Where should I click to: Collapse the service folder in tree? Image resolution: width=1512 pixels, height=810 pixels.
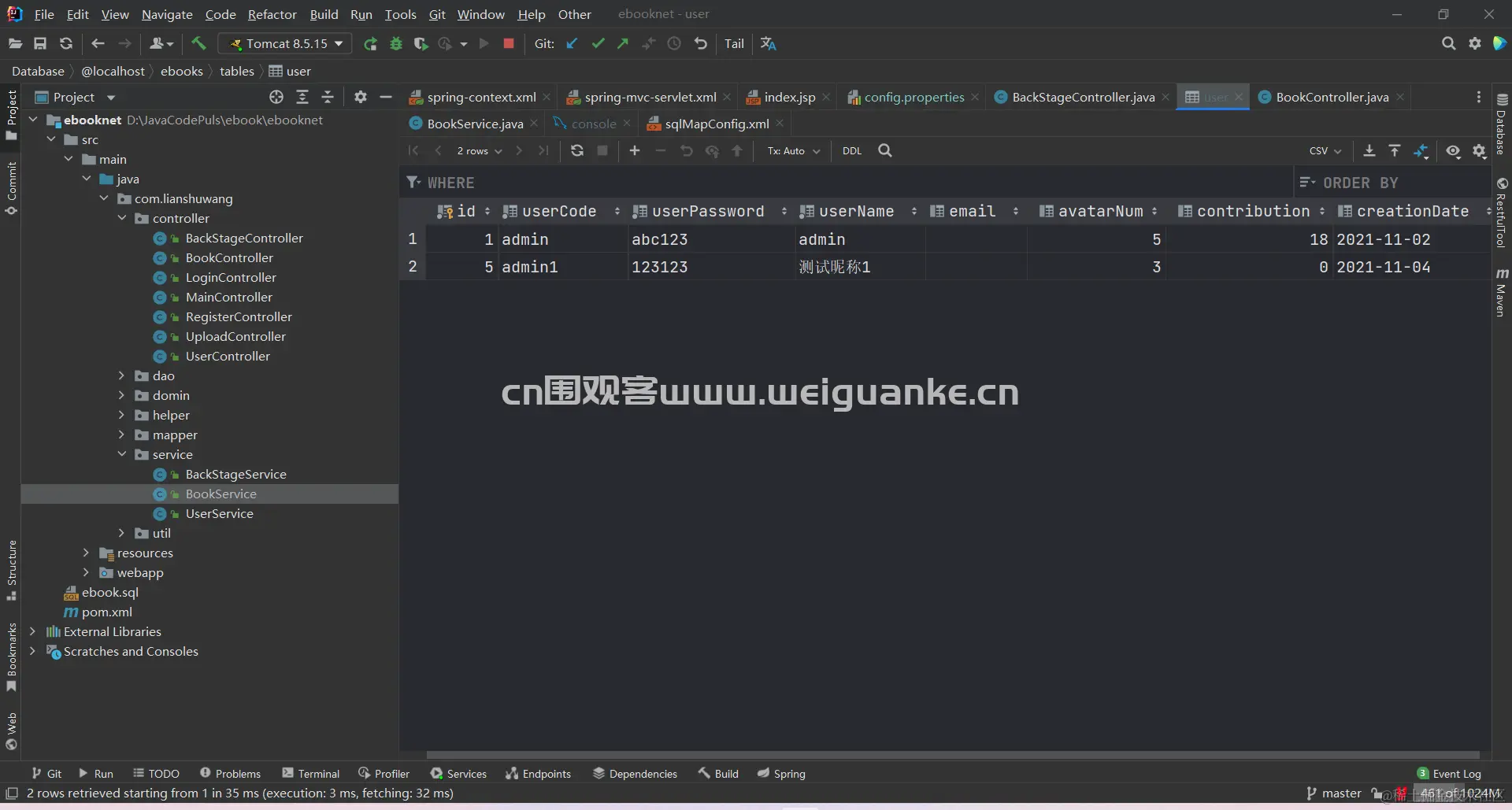(122, 454)
